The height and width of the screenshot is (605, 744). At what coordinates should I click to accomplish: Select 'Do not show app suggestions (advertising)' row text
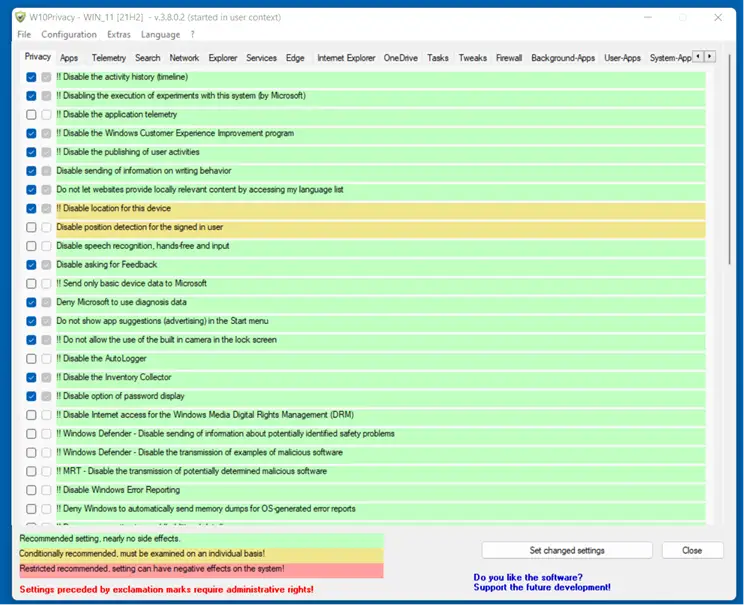(162, 321)
